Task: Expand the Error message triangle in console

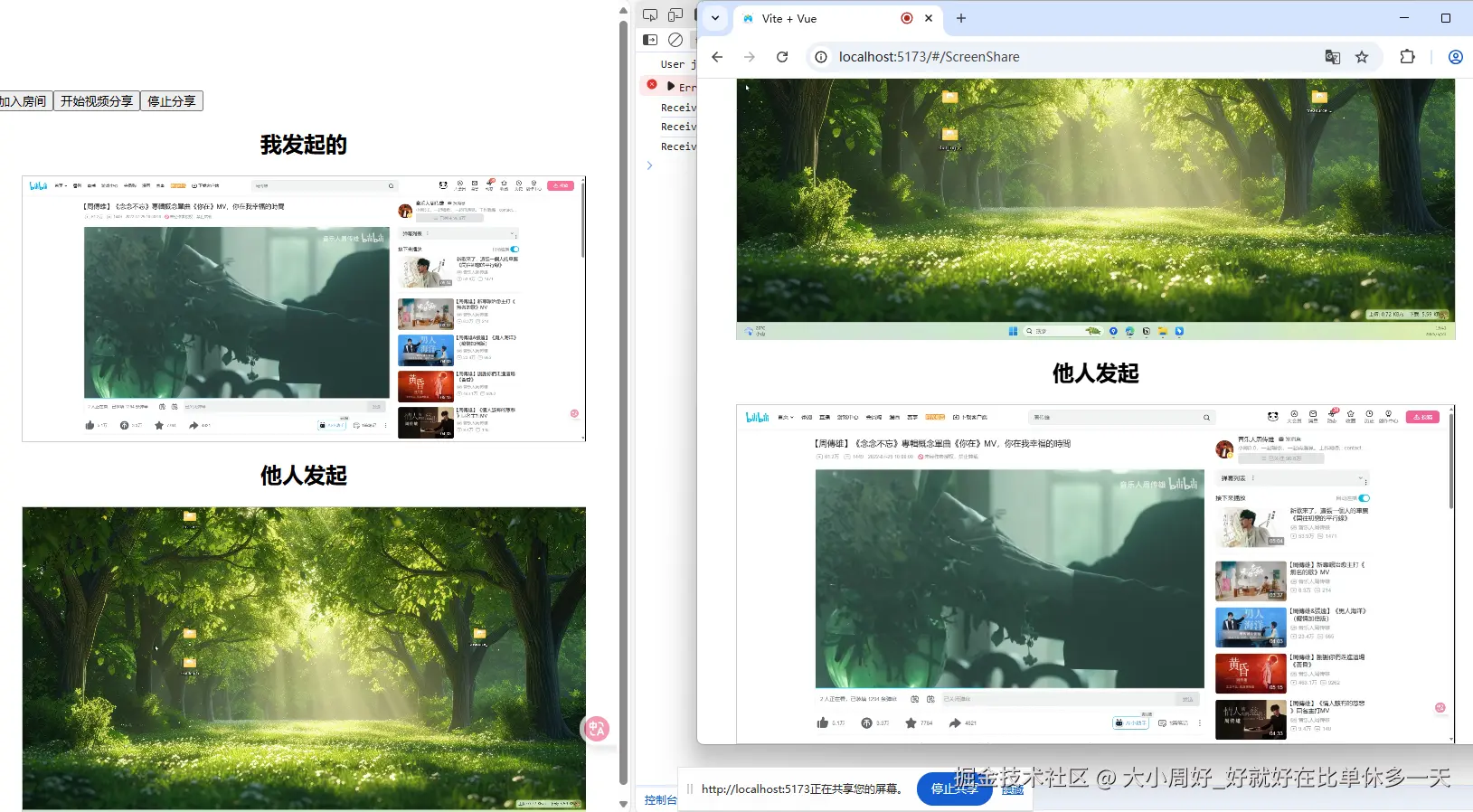Action: click(x=671, y=87)
